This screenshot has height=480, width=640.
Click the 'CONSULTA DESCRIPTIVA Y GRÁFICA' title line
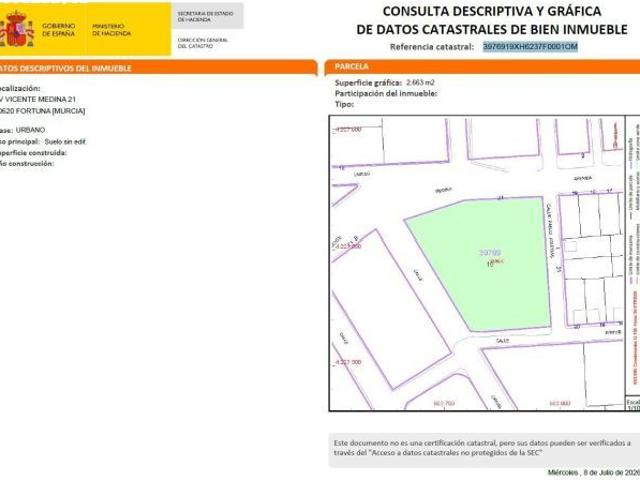pos(492,11)
